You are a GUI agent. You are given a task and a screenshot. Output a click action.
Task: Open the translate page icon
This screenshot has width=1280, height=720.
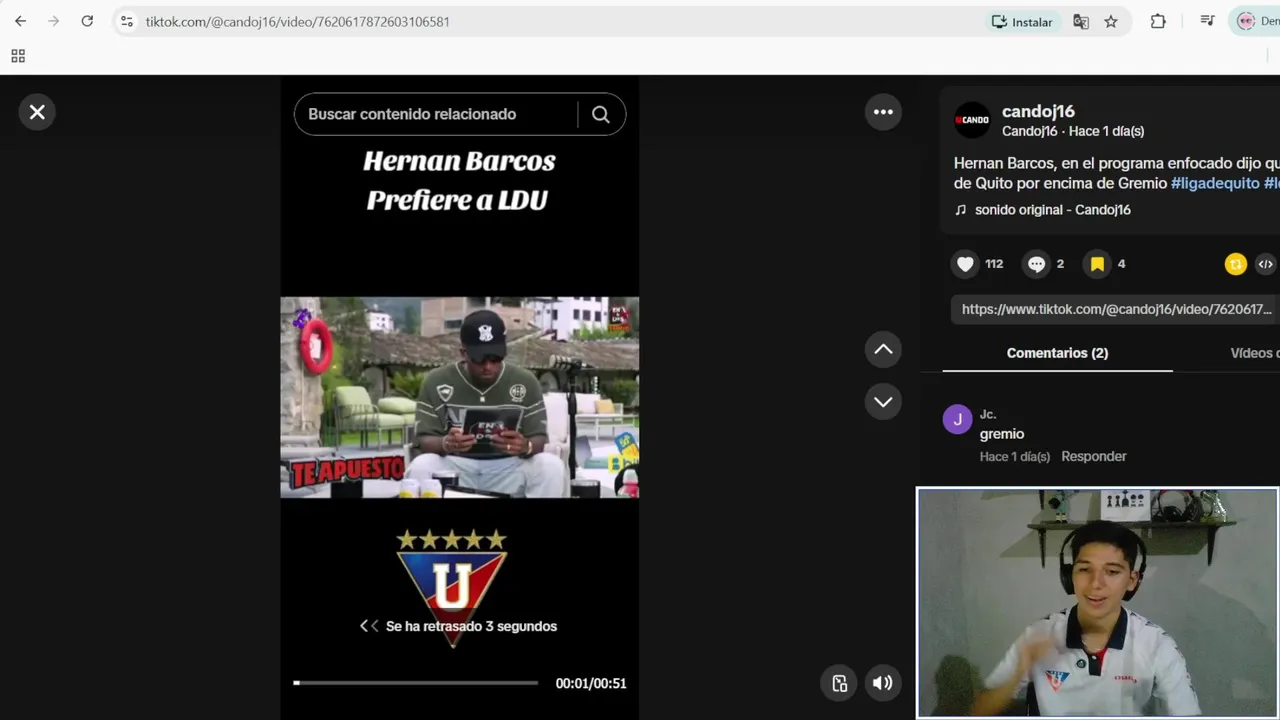[1081, 21]
